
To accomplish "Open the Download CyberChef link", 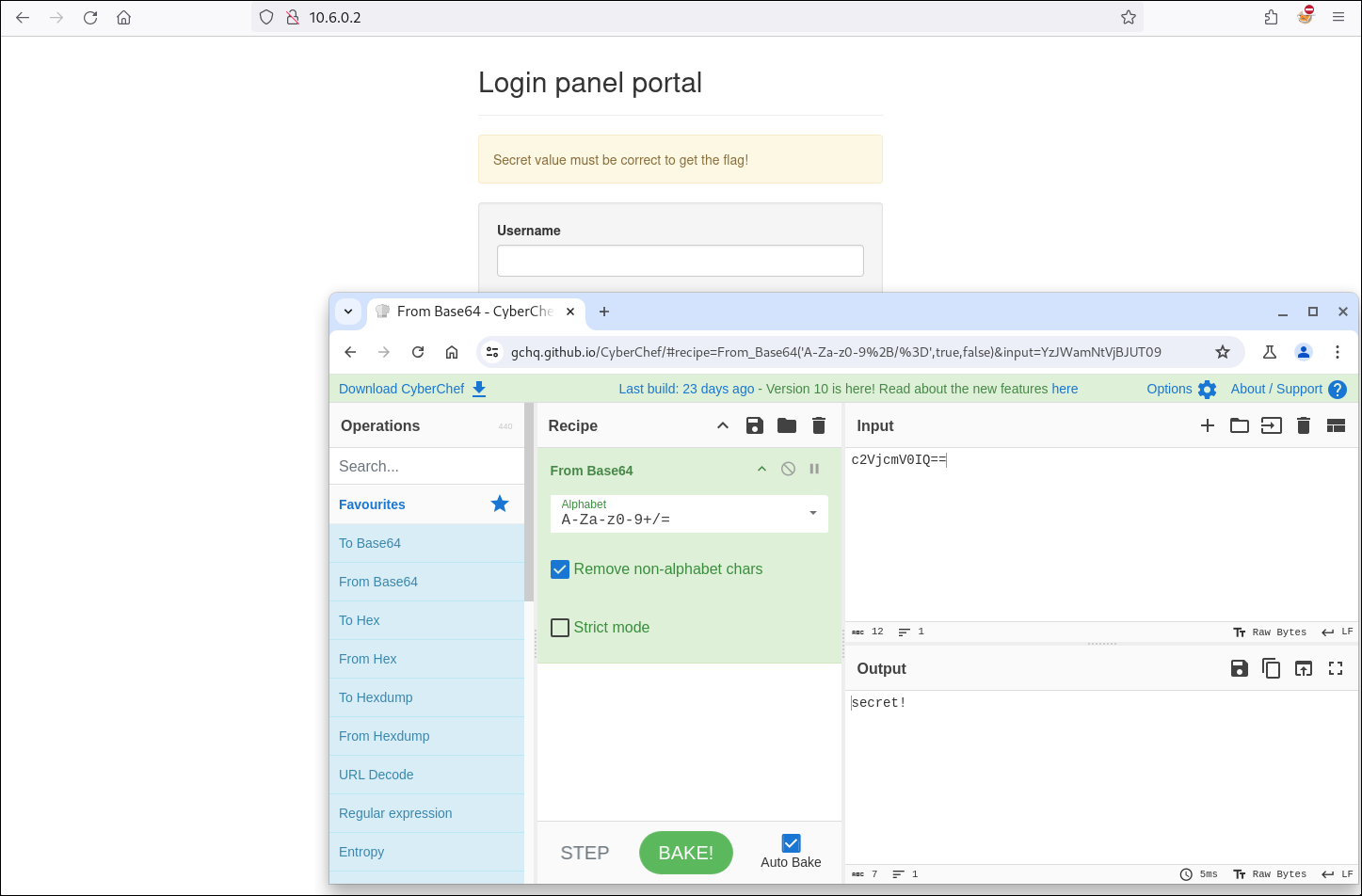I will coord(412,389).
